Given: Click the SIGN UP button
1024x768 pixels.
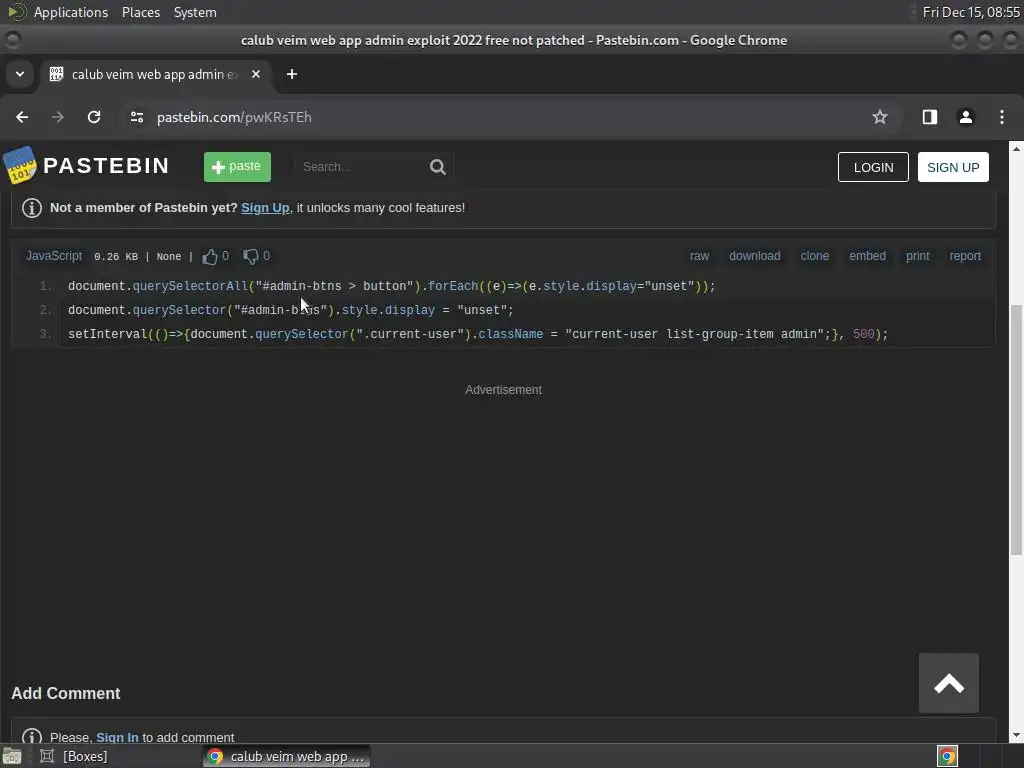Looking at the screenshot, I should (x=953, y=167).
